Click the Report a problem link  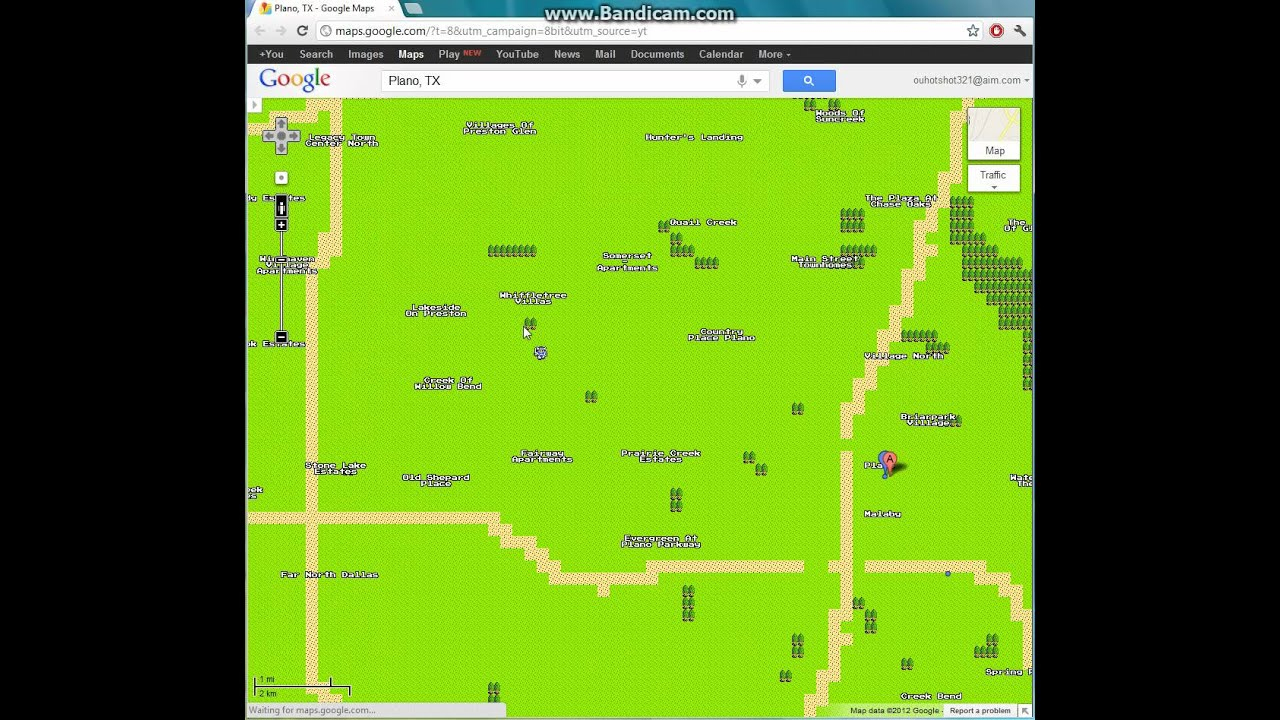979,711
